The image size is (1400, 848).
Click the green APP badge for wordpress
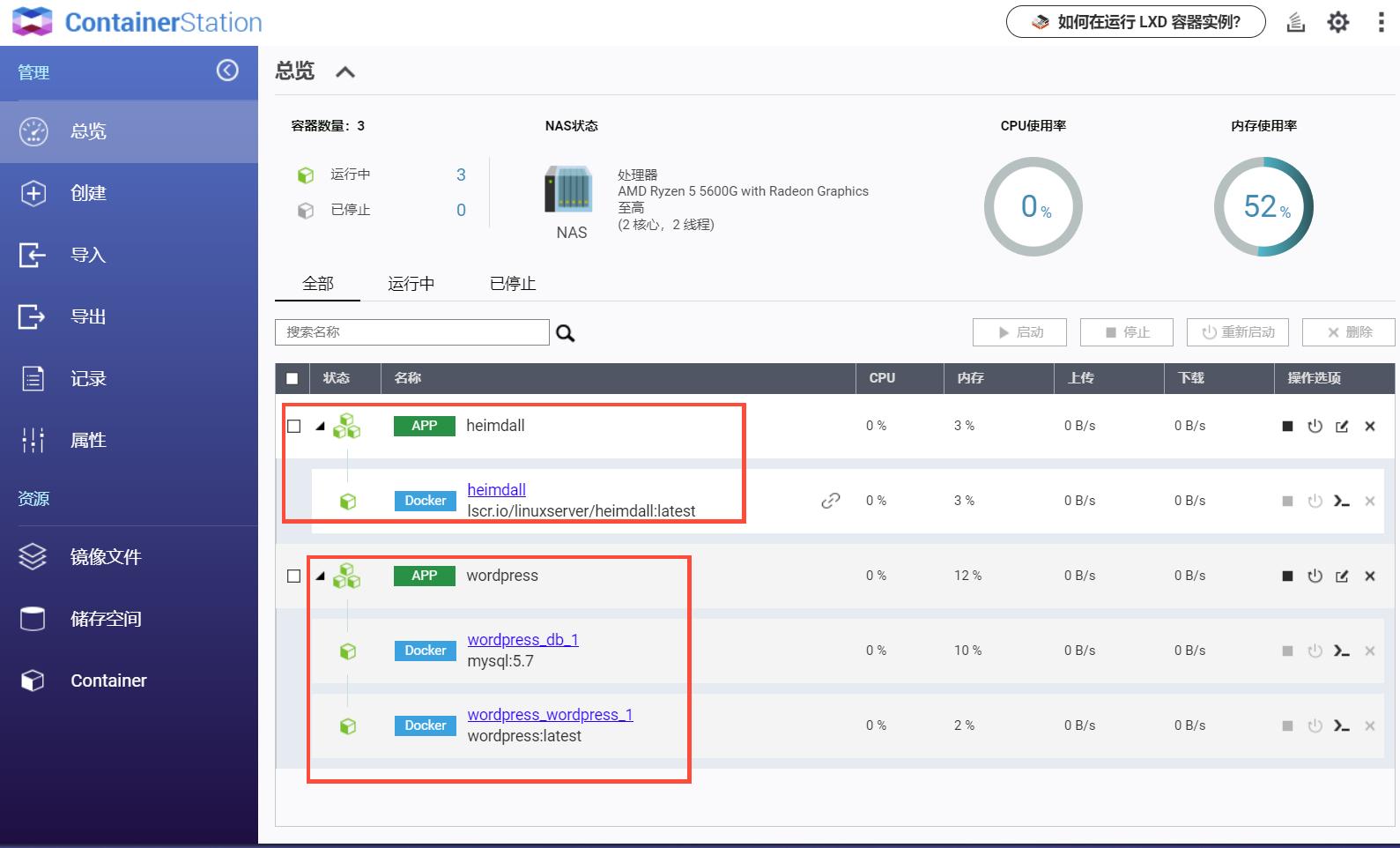[x=424, y=576]
